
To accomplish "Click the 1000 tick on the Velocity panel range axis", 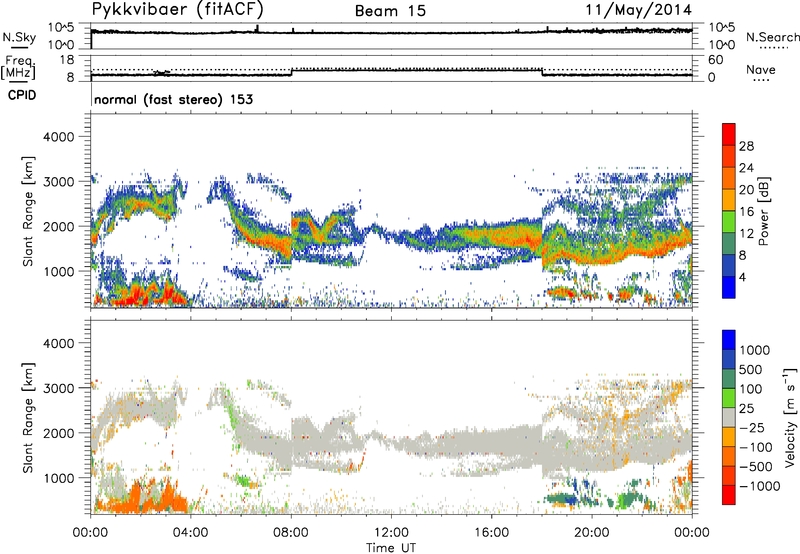I will pos(58,478).
